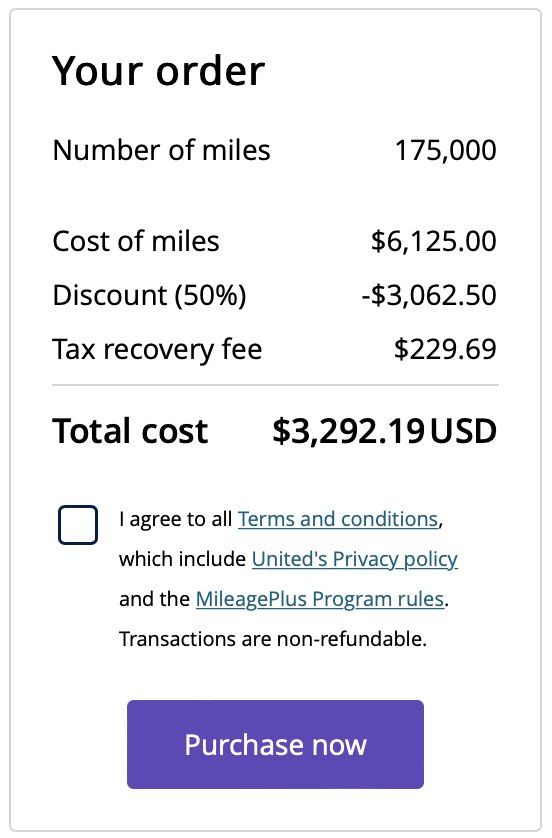
Task: Open United's Privacy policy link
Action: (x=355, y=559)
